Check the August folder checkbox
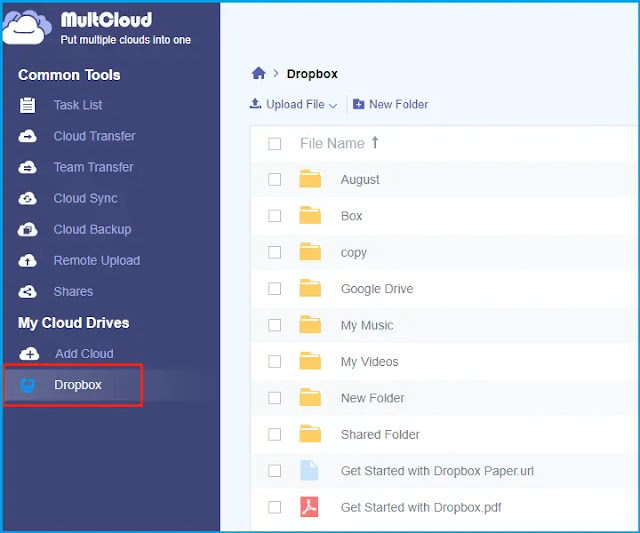This screenshot has height=533, width=640. tap(274, 179)
